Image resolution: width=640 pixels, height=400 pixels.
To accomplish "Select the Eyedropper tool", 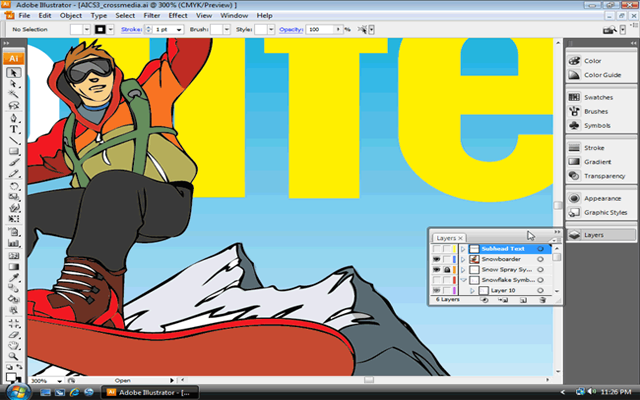I will 13,278.
